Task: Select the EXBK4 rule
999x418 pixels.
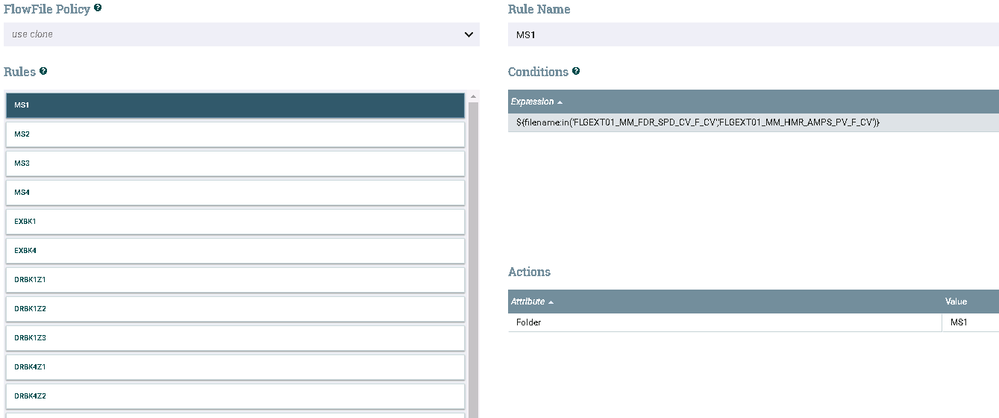Action: [x=235, y=250]
